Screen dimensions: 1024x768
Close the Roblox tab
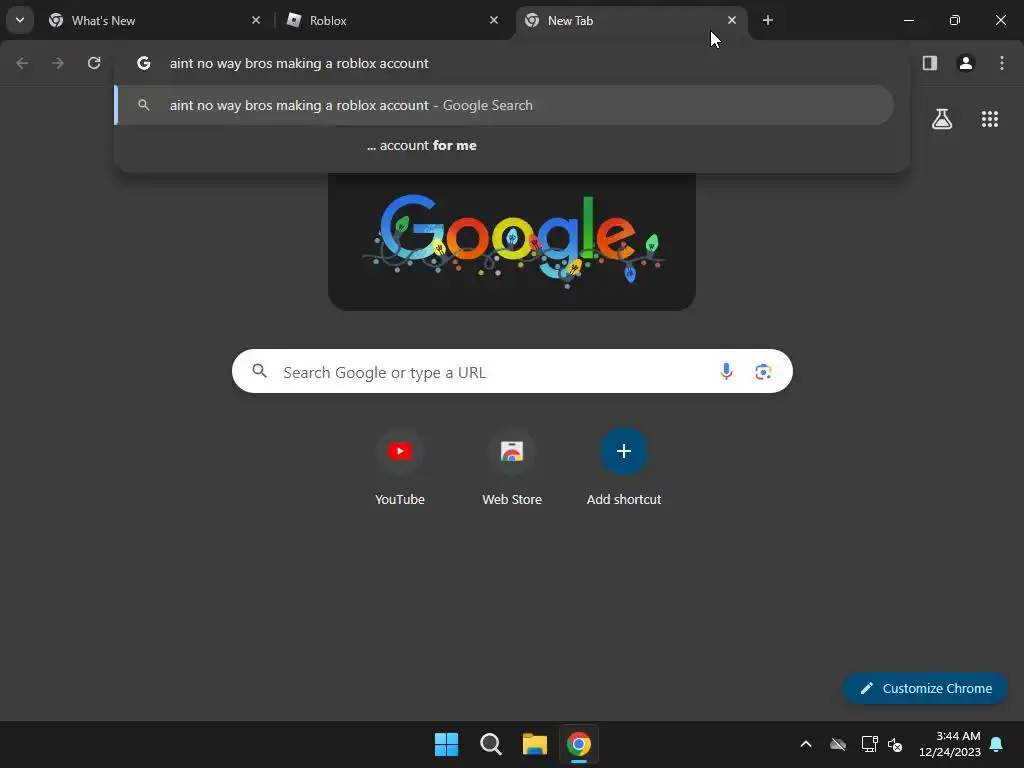[494, 20]
